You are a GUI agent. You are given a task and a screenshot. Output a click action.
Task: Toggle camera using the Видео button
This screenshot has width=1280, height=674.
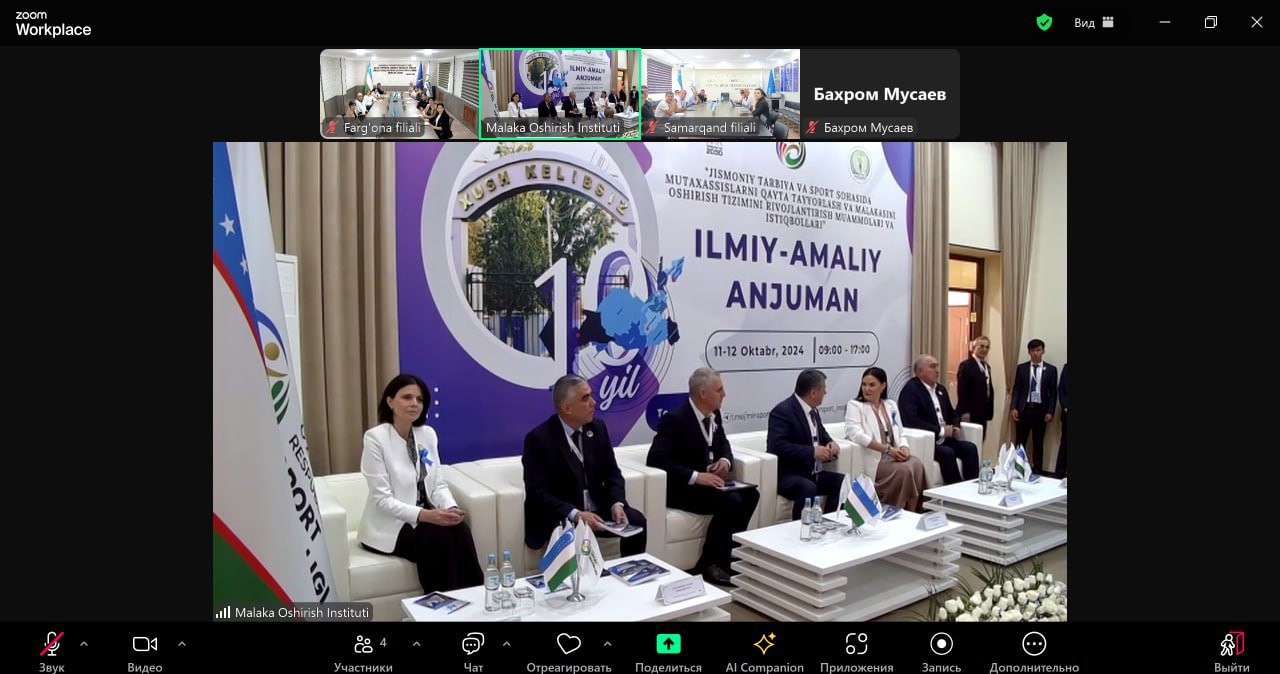tap(145, 651)
